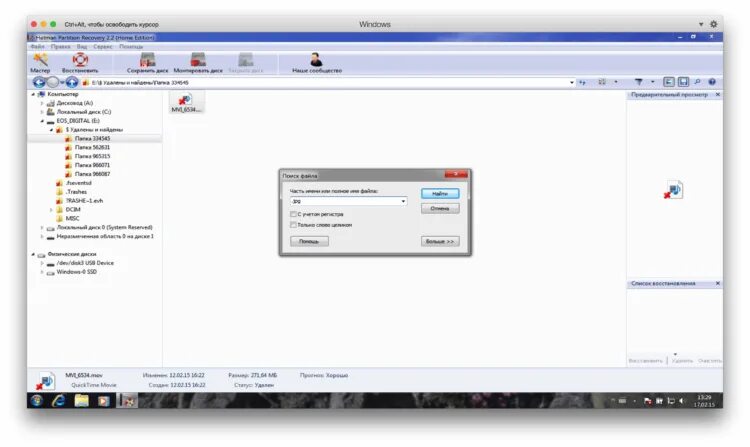Open Internet Explorer from taskbar

point(59,401)
